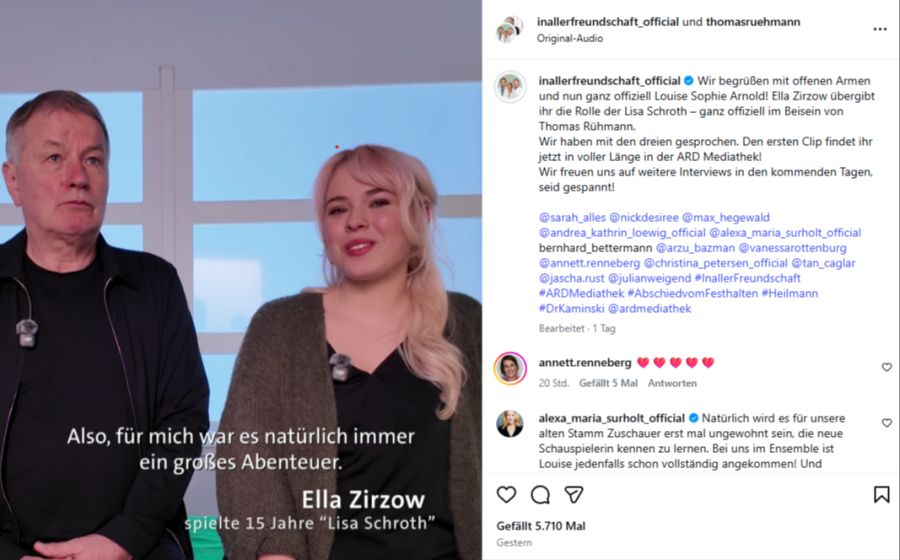The image size is (900, 560).
Task: Visit thomasruehmann's profile from the header
Action: (x=752, y=22)
